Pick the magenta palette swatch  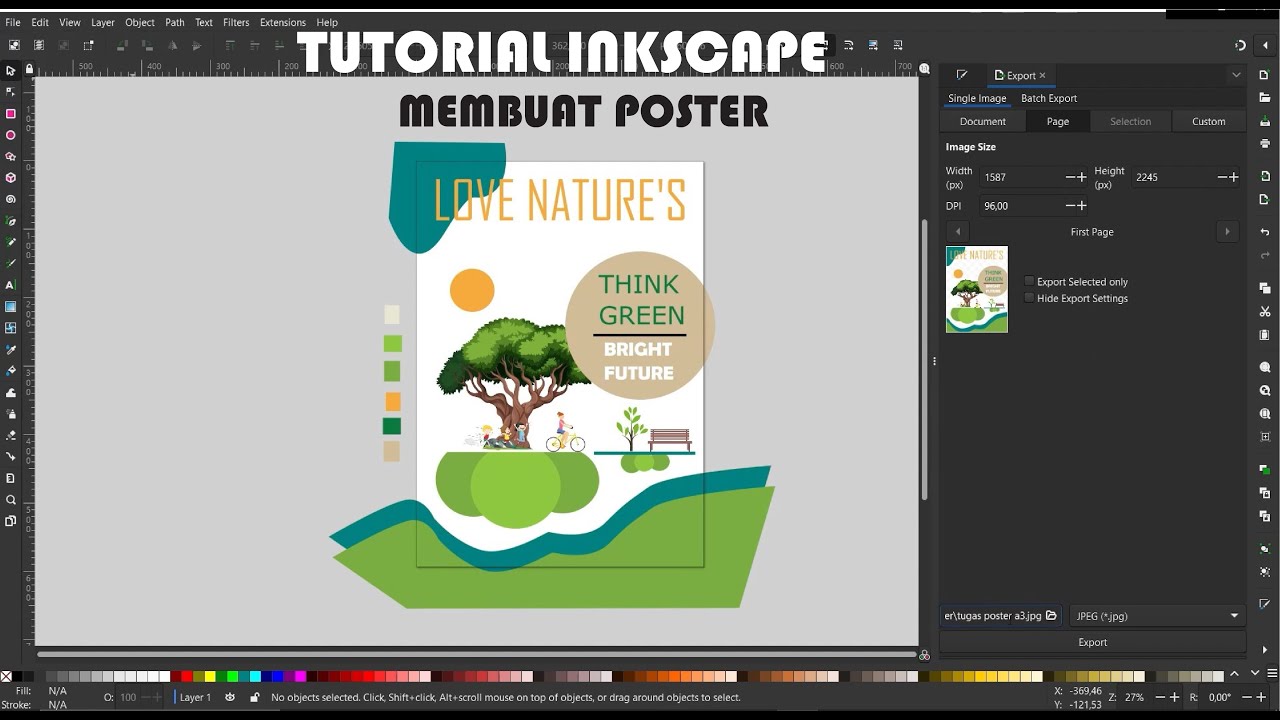300,677
